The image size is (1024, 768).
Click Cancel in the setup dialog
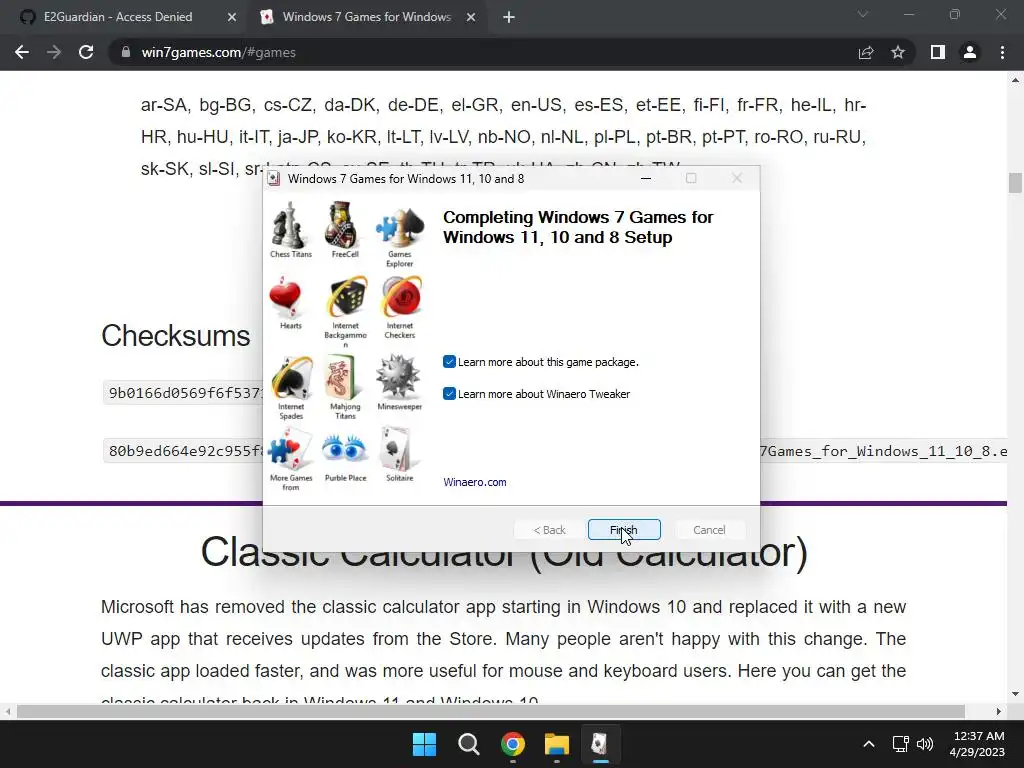[709, 530]
